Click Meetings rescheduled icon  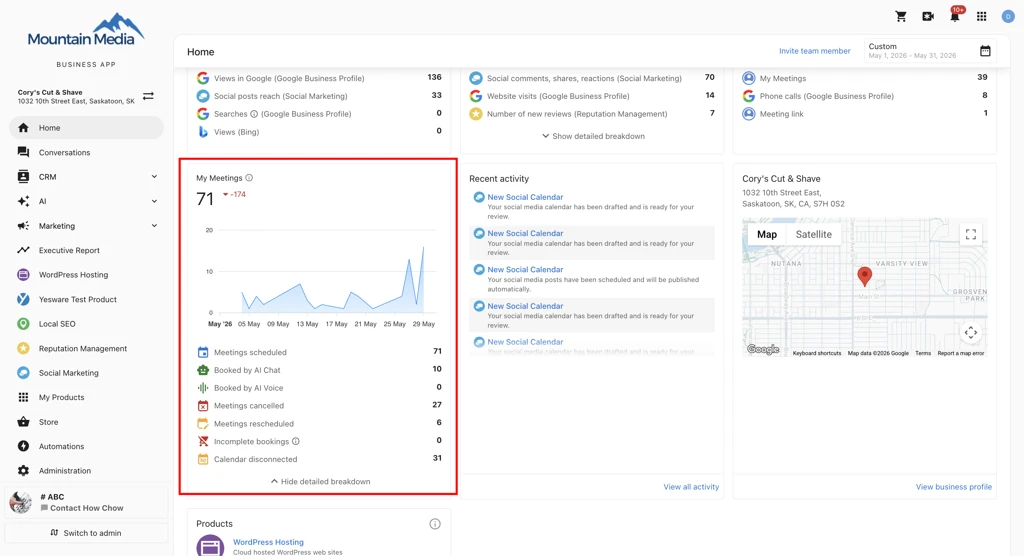point(203,423)
